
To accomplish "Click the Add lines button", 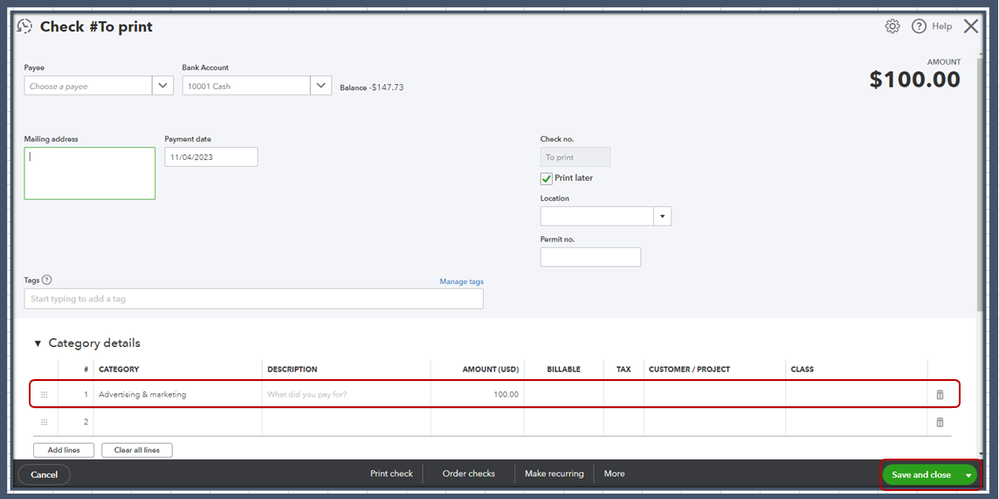I will coord(64,450).
